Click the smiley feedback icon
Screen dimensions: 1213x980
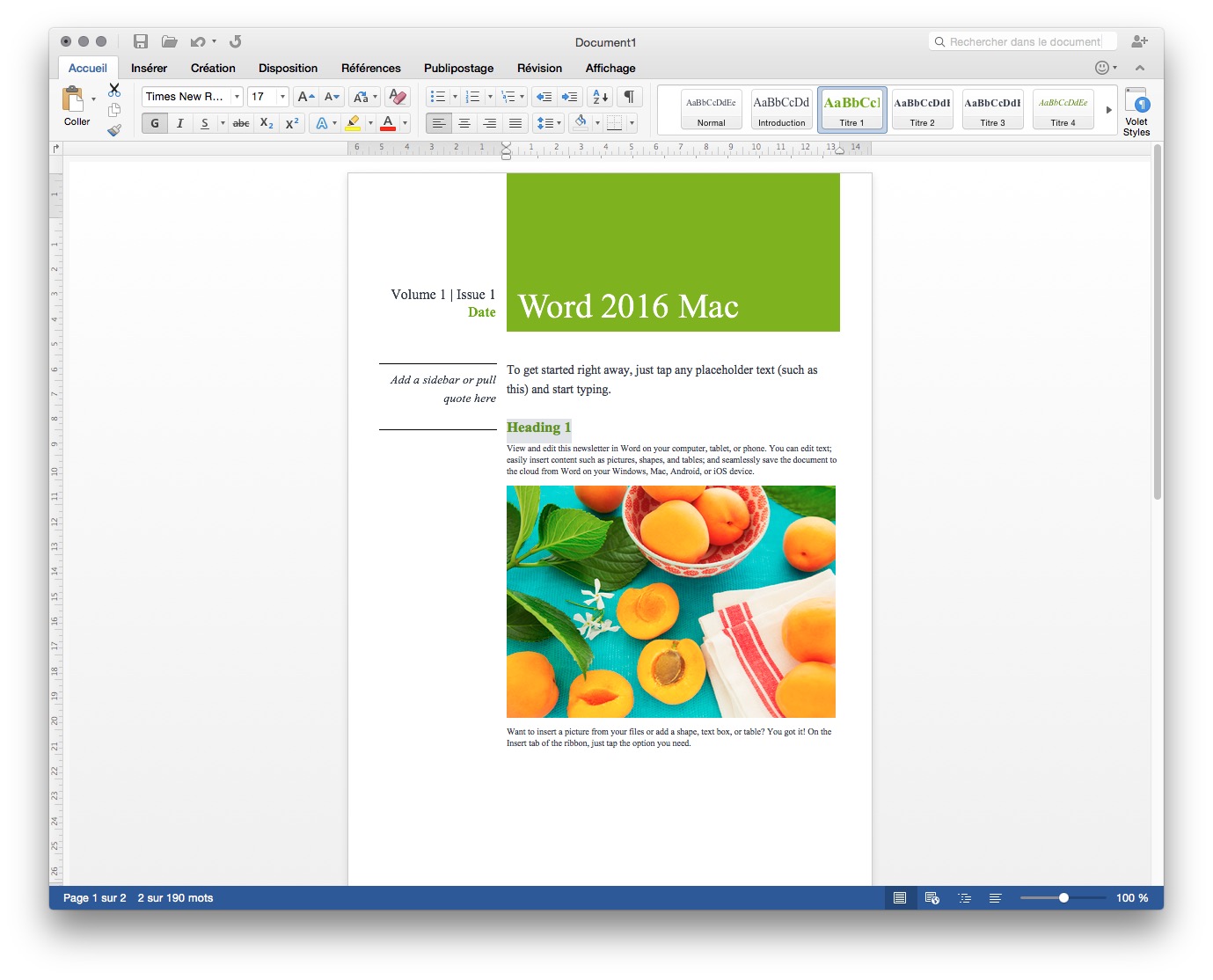pos(1102,68)
